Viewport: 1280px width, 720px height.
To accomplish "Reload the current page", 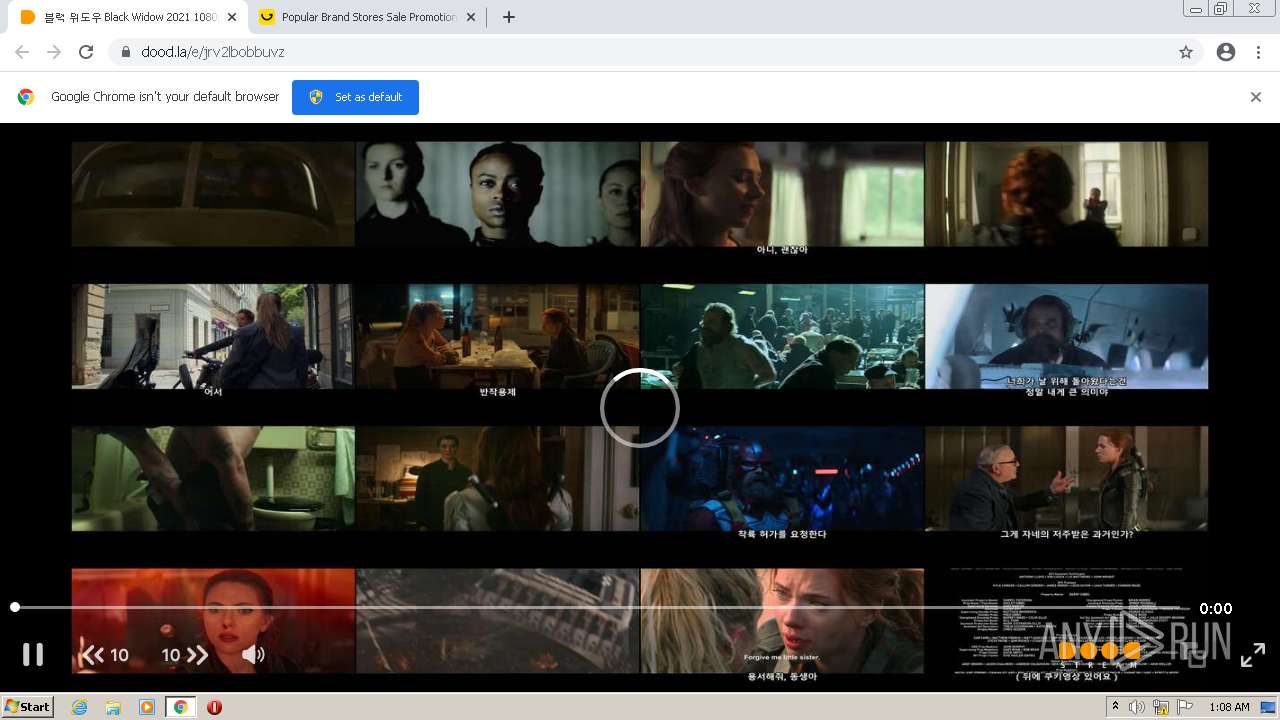I will (86, 52).
